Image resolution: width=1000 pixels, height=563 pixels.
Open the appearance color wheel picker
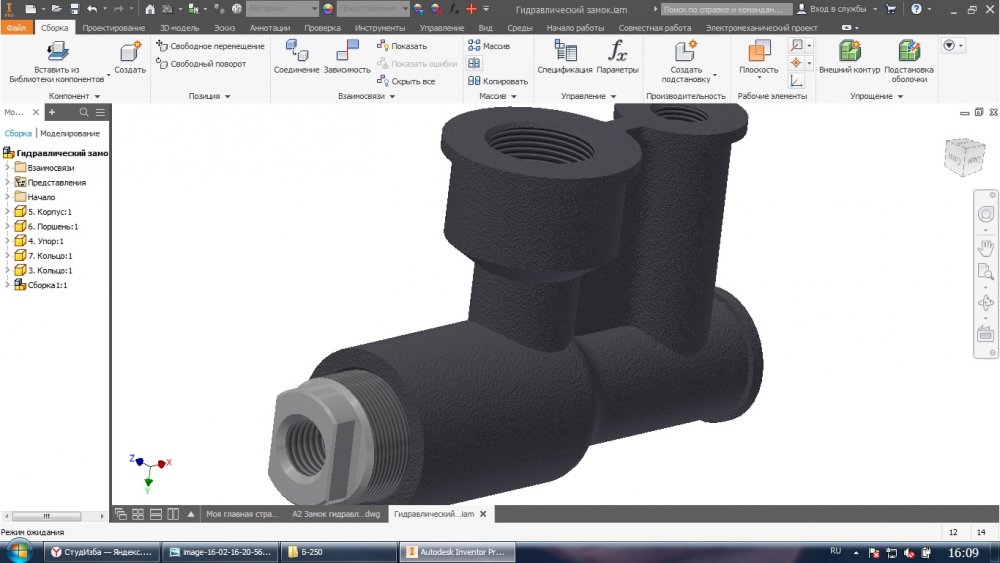pyautogui.click(x=329, y=9)
